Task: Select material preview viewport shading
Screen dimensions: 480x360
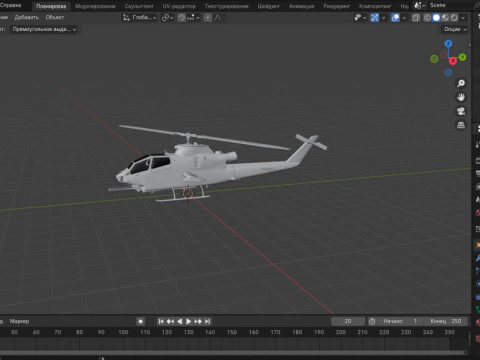Action: point(445,18)
